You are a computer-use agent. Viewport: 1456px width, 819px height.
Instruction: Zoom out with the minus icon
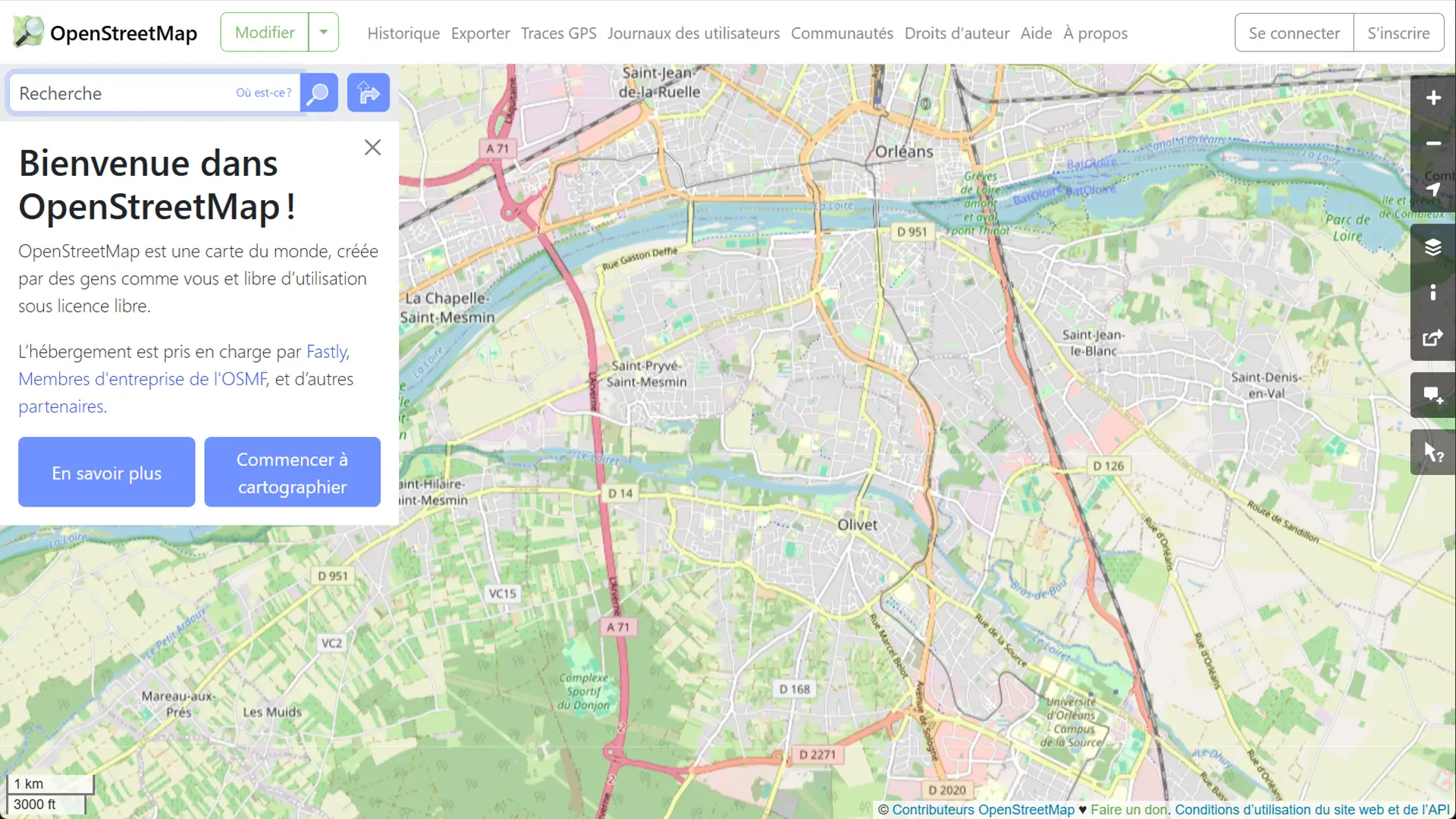1432,143
